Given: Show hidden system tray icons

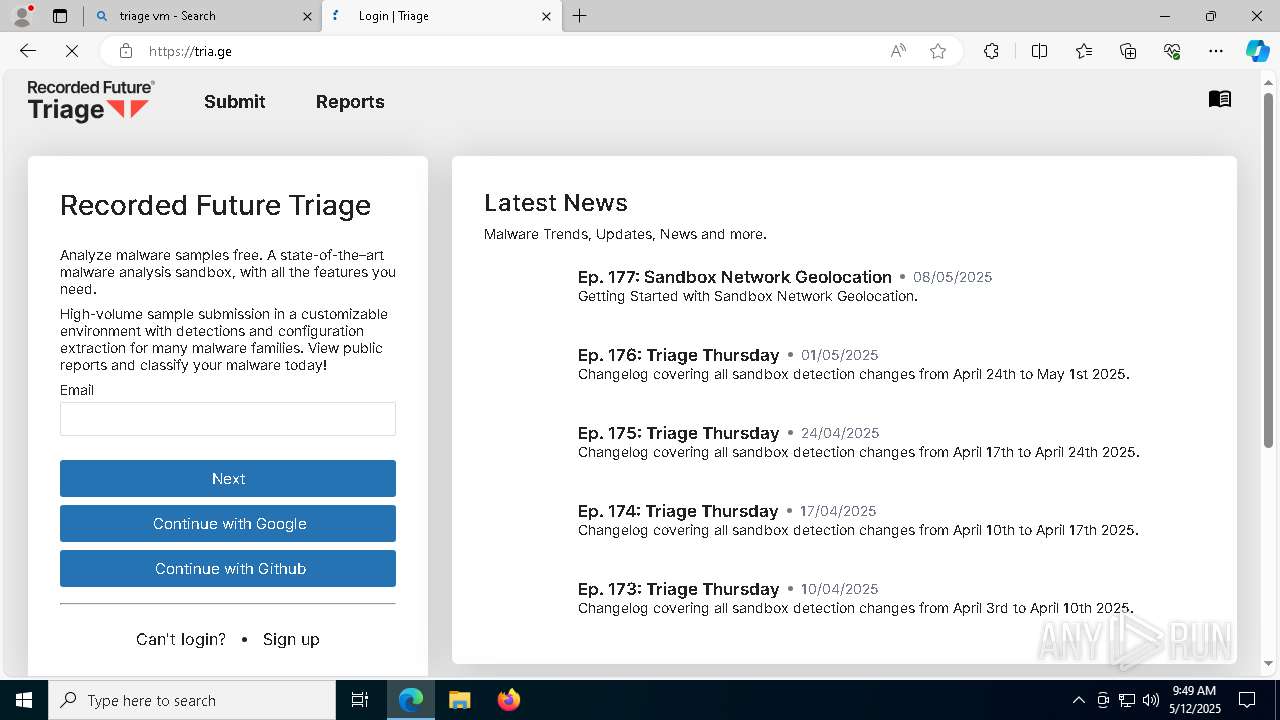Looking at the screenshot, I should [1078, 700].
